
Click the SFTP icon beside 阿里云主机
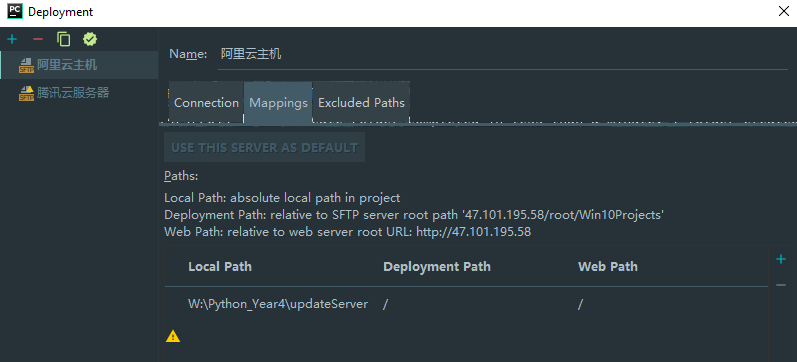[x=26, y=66]
